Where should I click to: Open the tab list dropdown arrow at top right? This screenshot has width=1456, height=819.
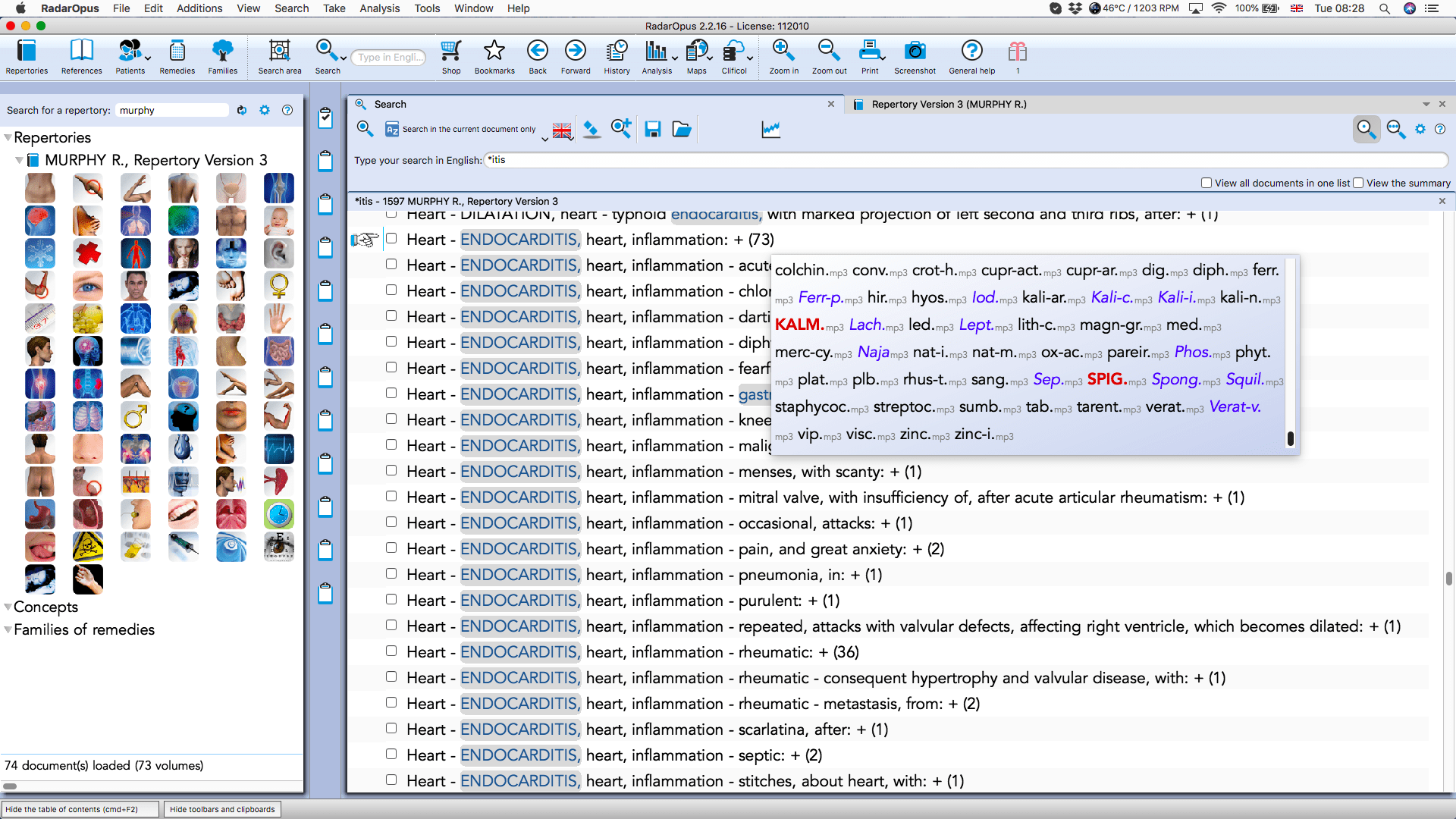pos(1426,104)
